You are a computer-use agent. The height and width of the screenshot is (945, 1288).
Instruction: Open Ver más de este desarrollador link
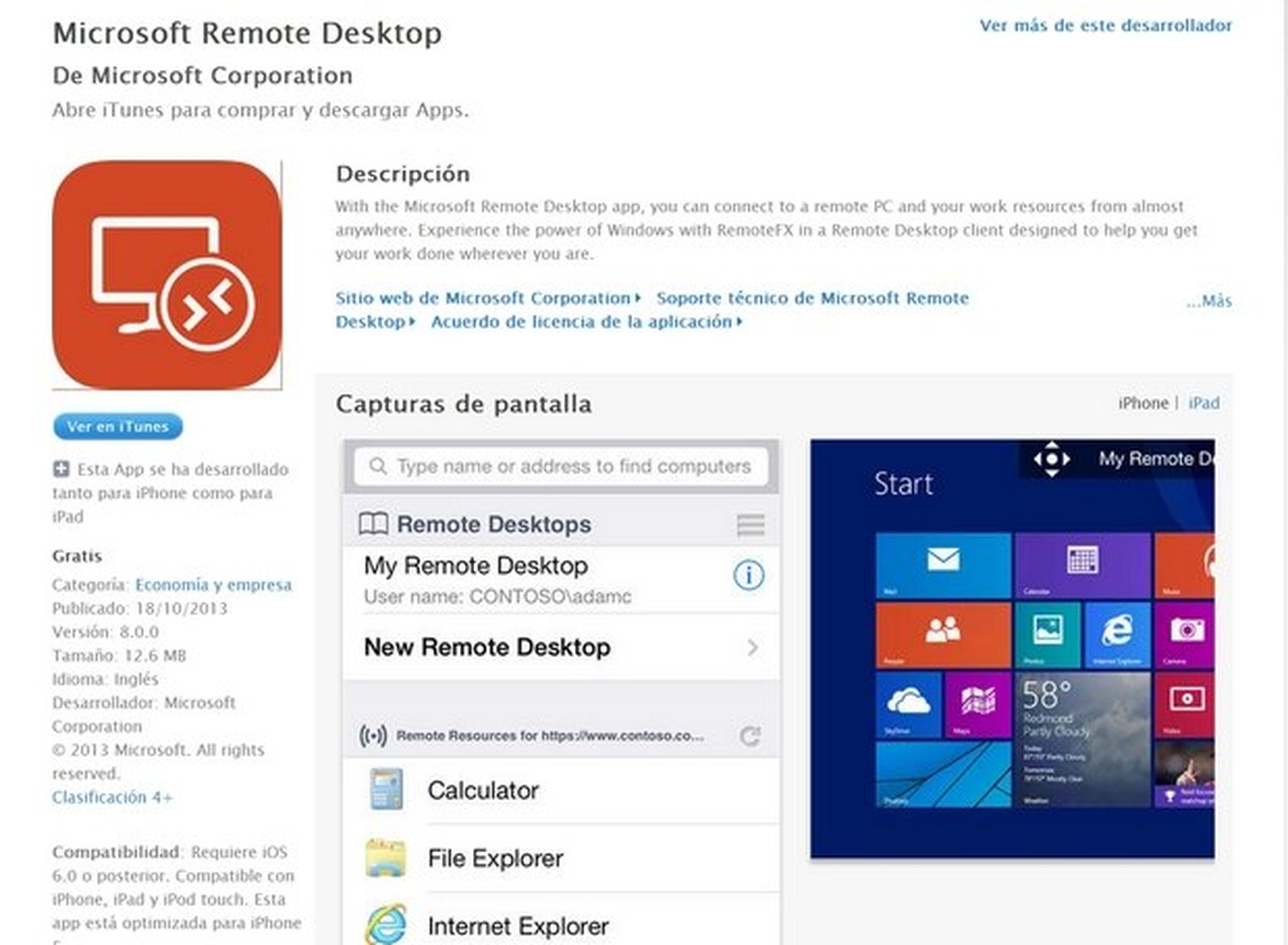tap(1106, 26)
